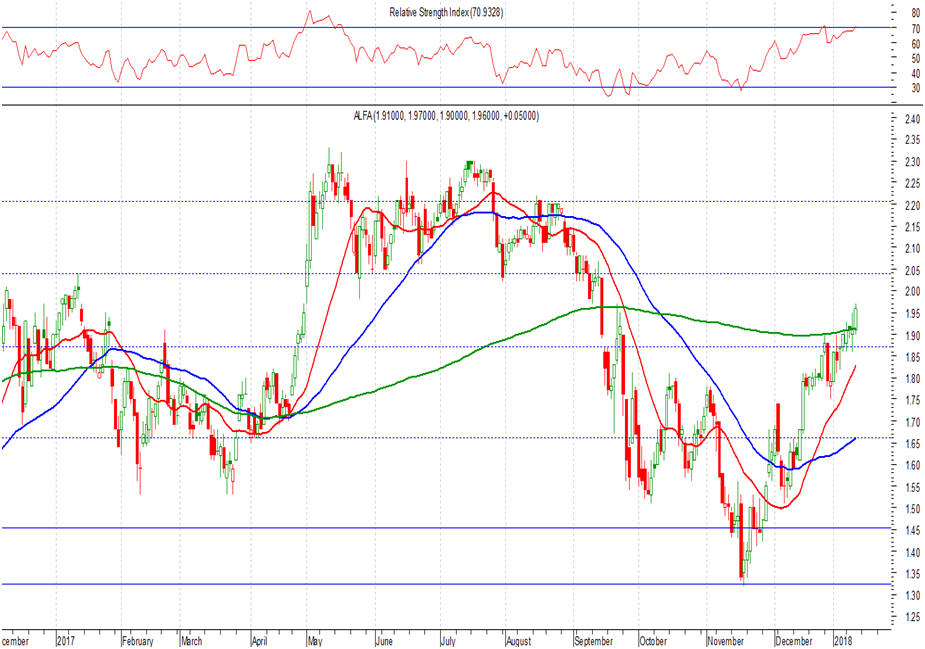This screenshot has height=649, width=925.
Task: Click the RSI 80 axis label
Action: click(915, 13)
